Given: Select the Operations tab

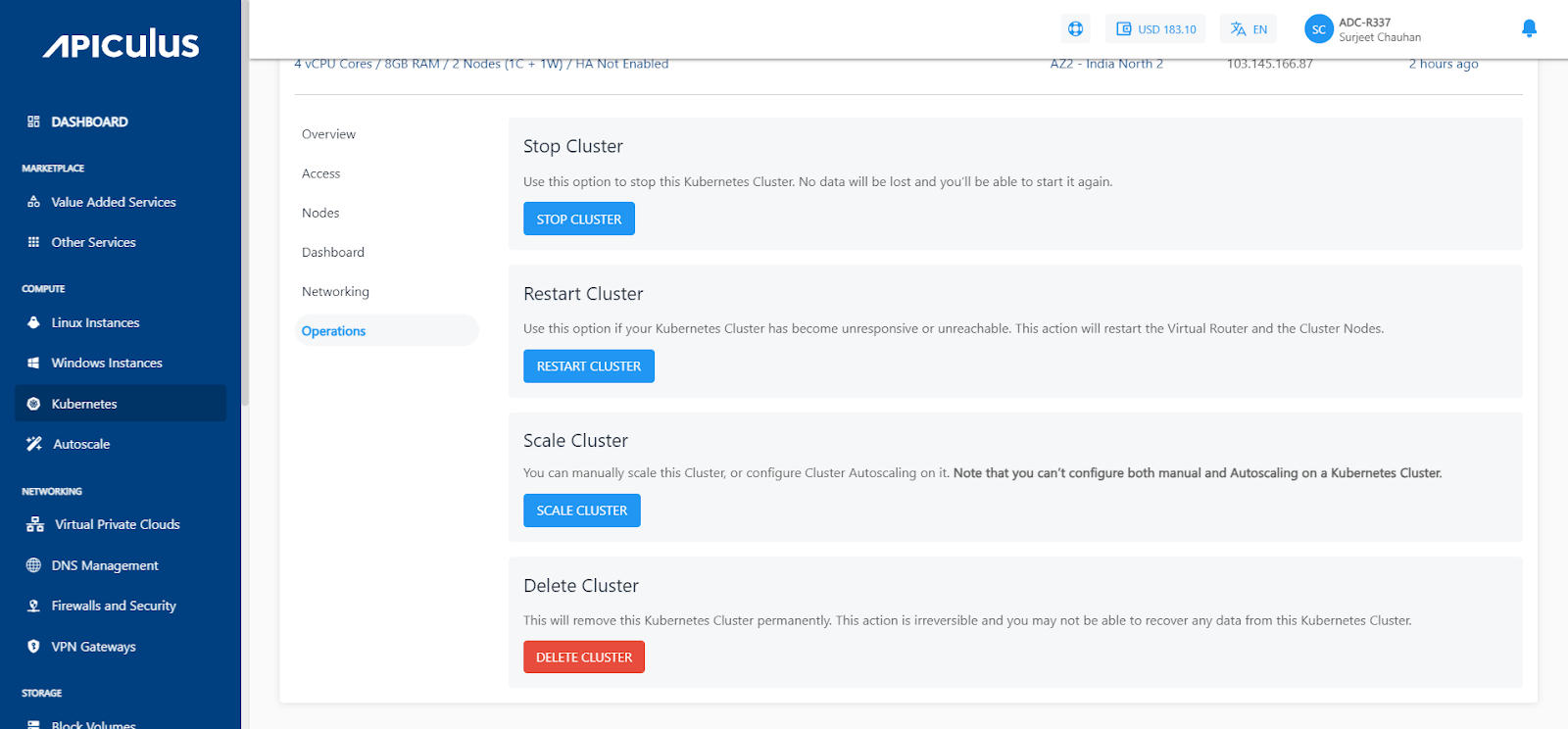Looking at the screenshot, I should click(x=386, y=330).
